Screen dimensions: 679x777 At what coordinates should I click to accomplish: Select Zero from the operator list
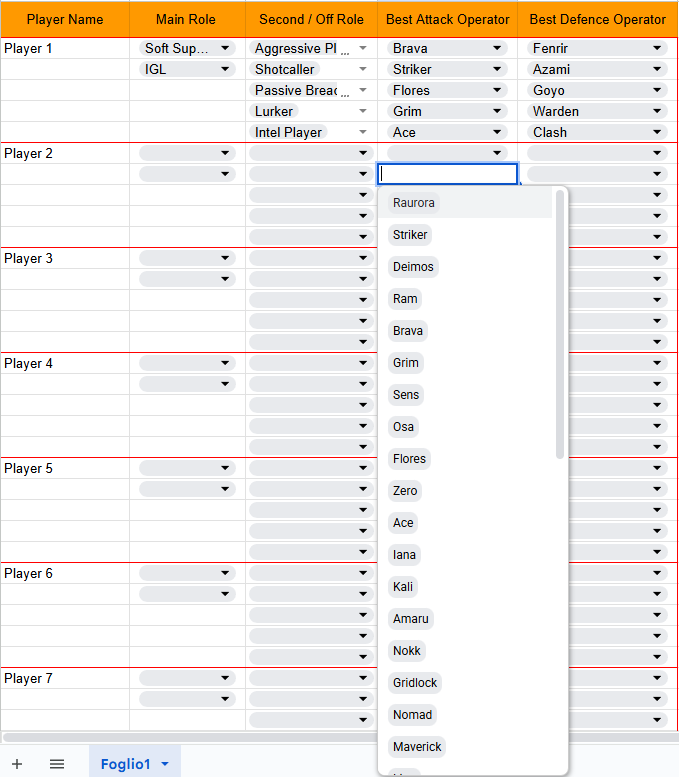click(405, 491)
